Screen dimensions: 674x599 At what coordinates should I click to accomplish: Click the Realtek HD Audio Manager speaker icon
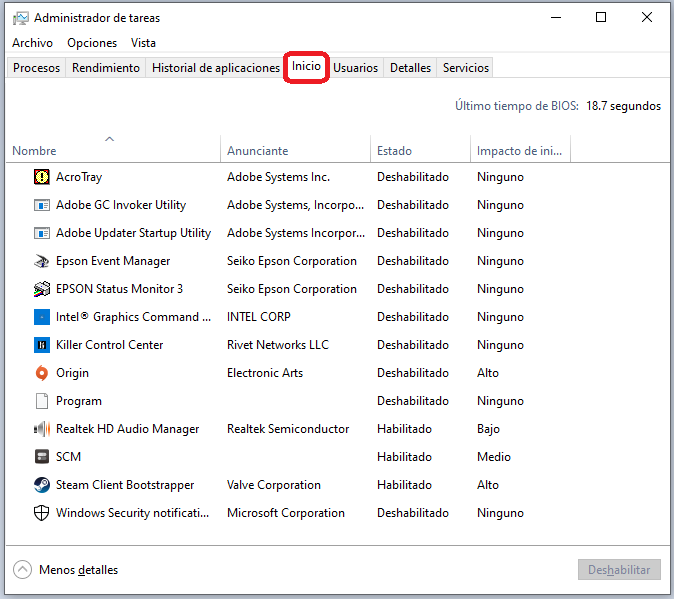(x=42, y=429)
